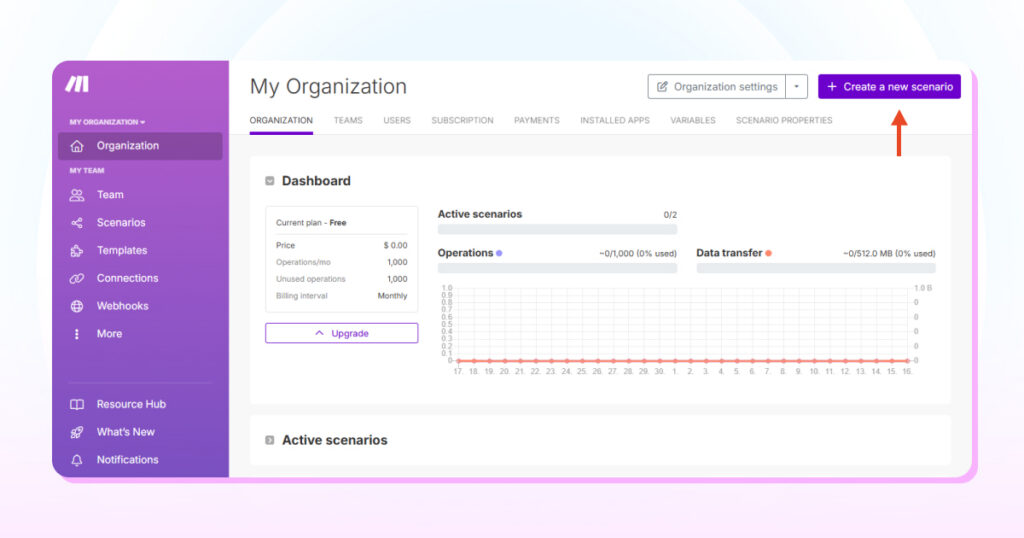This screenshot has width=1024, height=538.
Task: Click the Make logo in the sidebar
Action: [77, 84]
